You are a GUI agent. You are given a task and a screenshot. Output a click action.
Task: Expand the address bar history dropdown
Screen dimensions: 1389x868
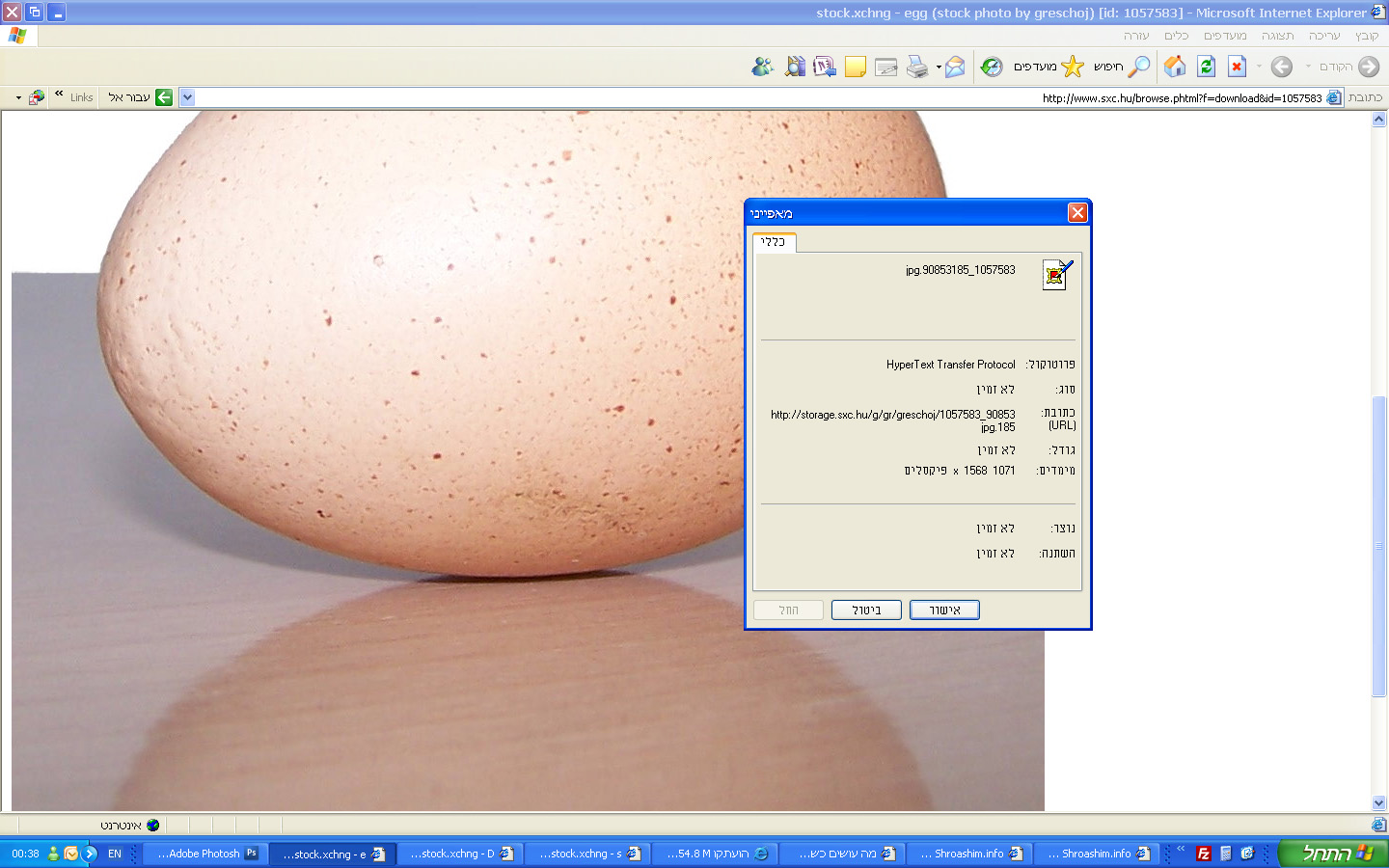coord(187,97)
